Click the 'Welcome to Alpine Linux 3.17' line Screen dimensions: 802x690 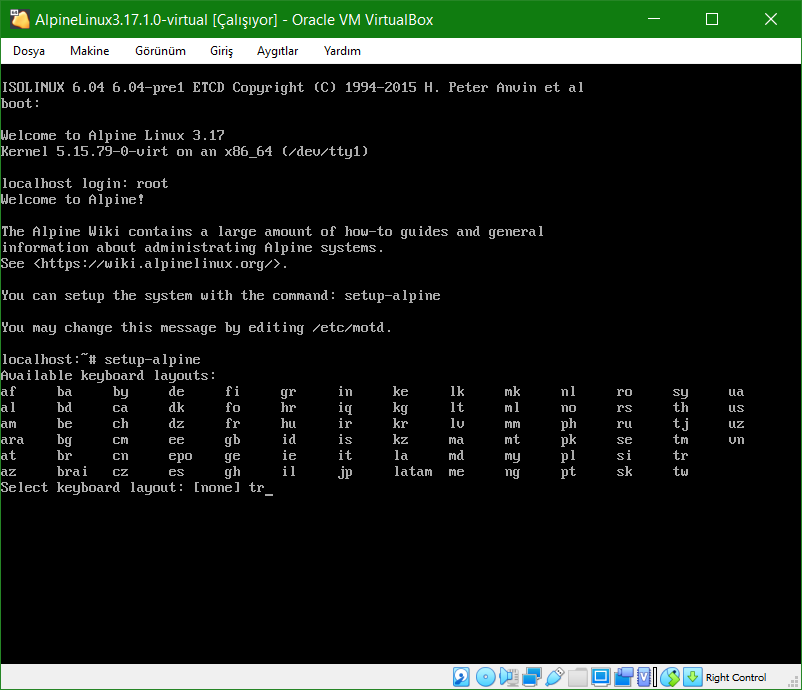click(x=113, y=136)
